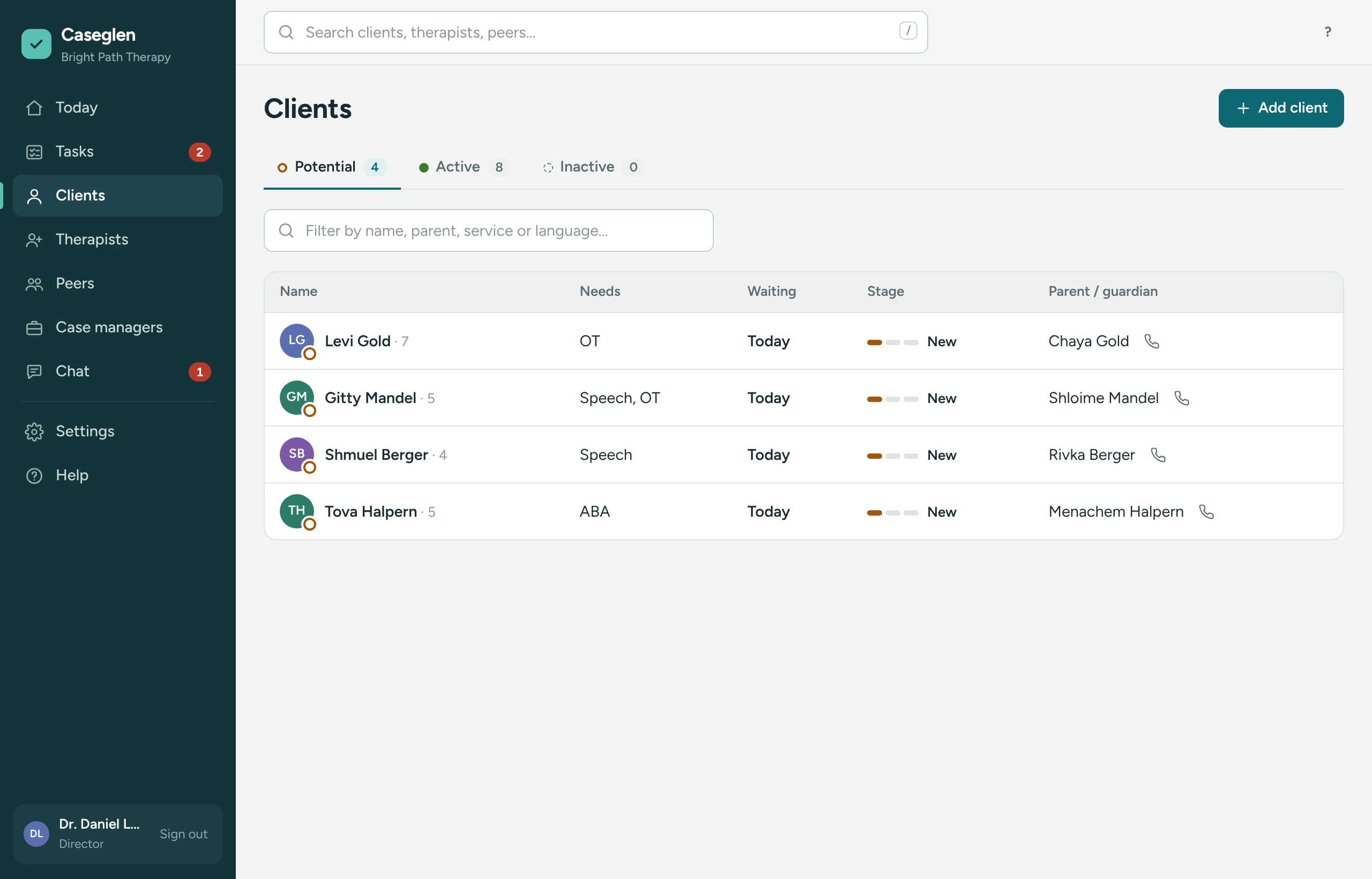Click the 'Speech, OT' needs cell
The width and height of the screenshot is (1372, 879).
[x=619, y=398]
